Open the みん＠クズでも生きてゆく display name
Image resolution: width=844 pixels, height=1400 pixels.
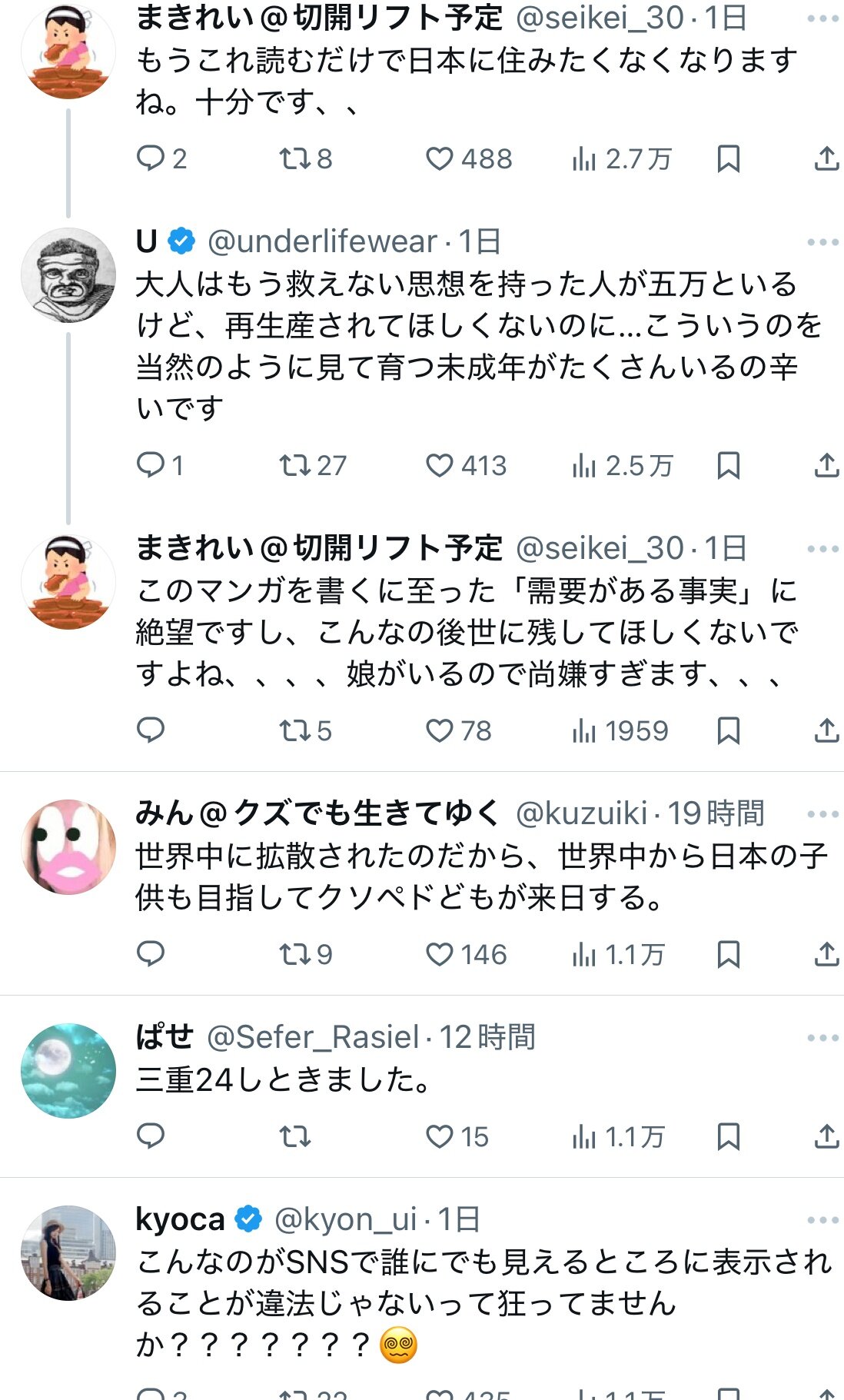click(x=317, y=813)
